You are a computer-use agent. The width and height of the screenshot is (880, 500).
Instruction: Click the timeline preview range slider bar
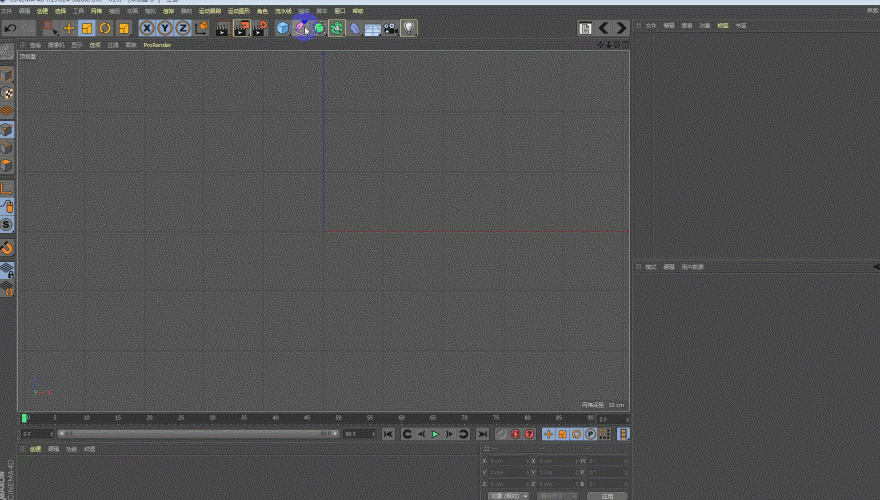pos(199,434)
